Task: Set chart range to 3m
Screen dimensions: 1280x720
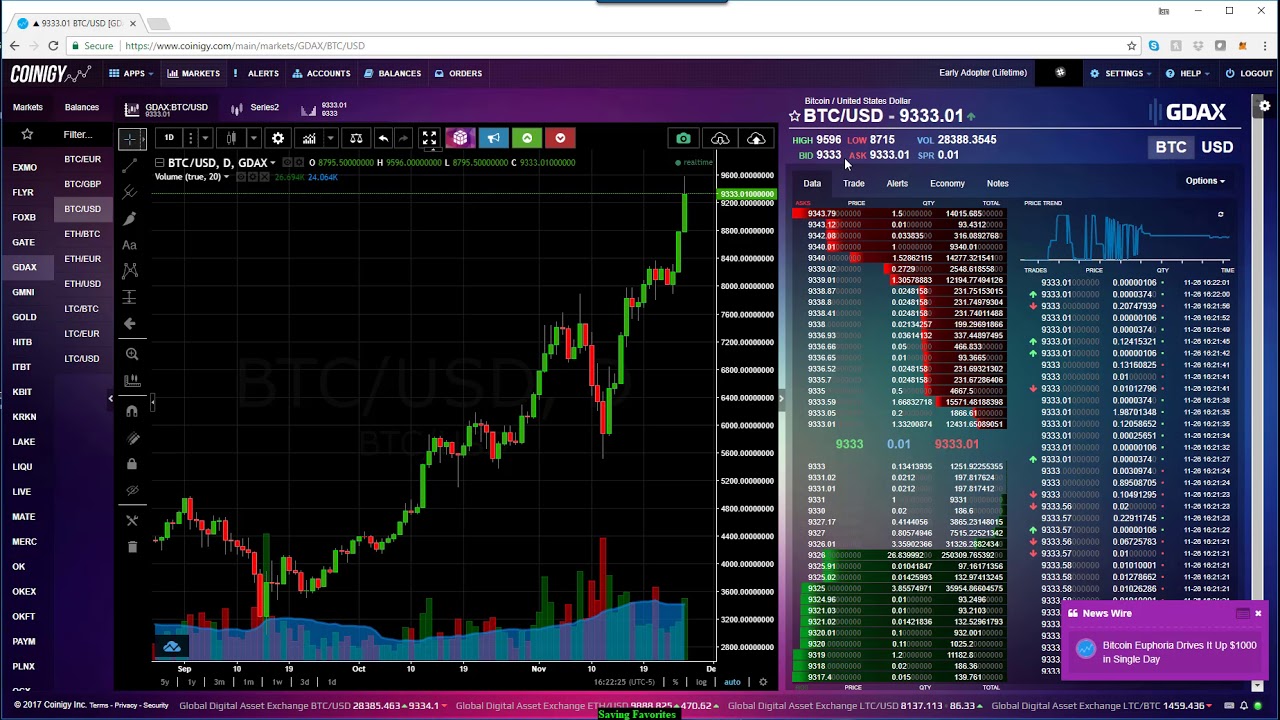Action: 219,682
